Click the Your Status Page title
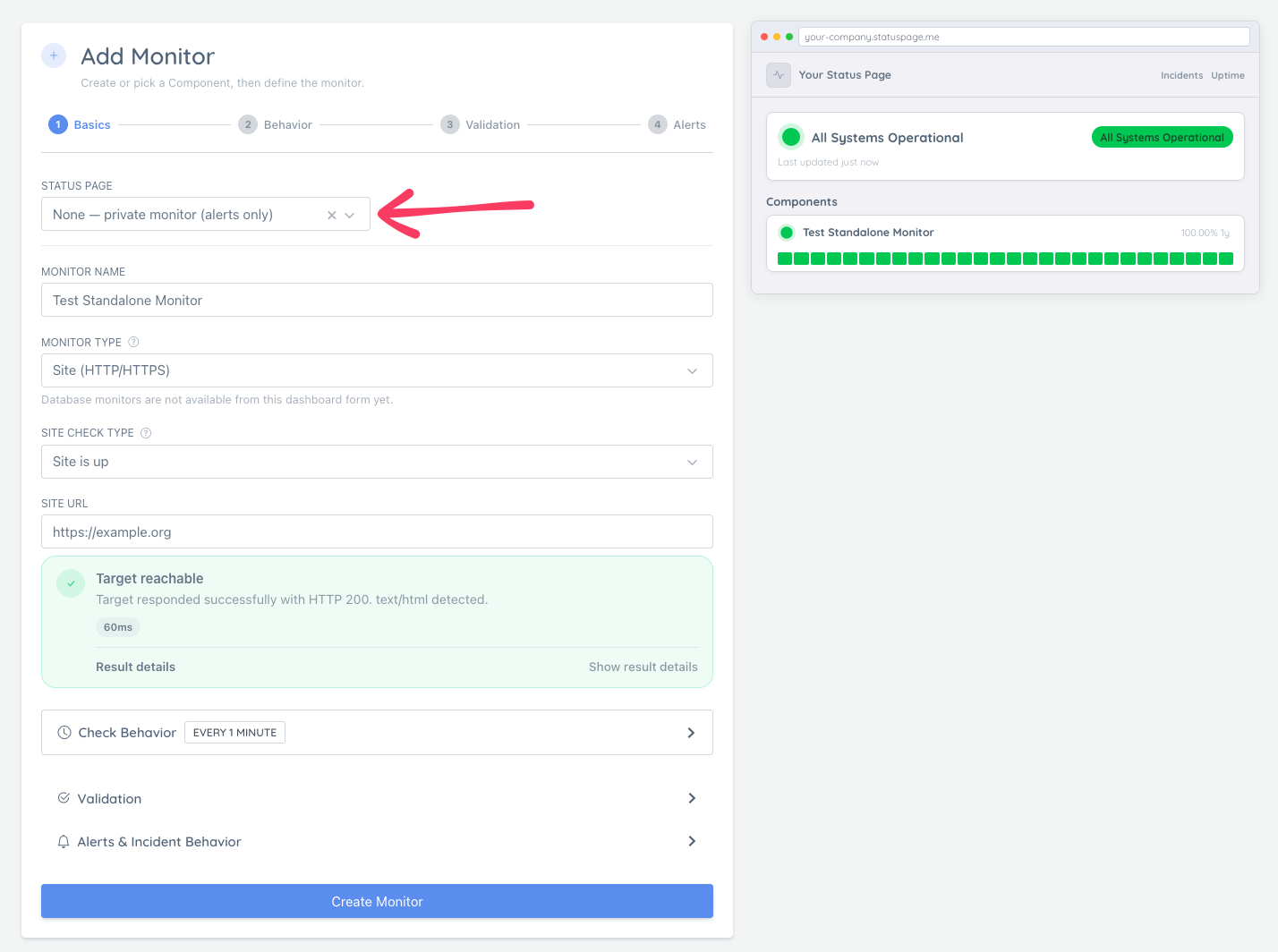The height and width of the screenshot is (952, 1278). click(845, 75)
